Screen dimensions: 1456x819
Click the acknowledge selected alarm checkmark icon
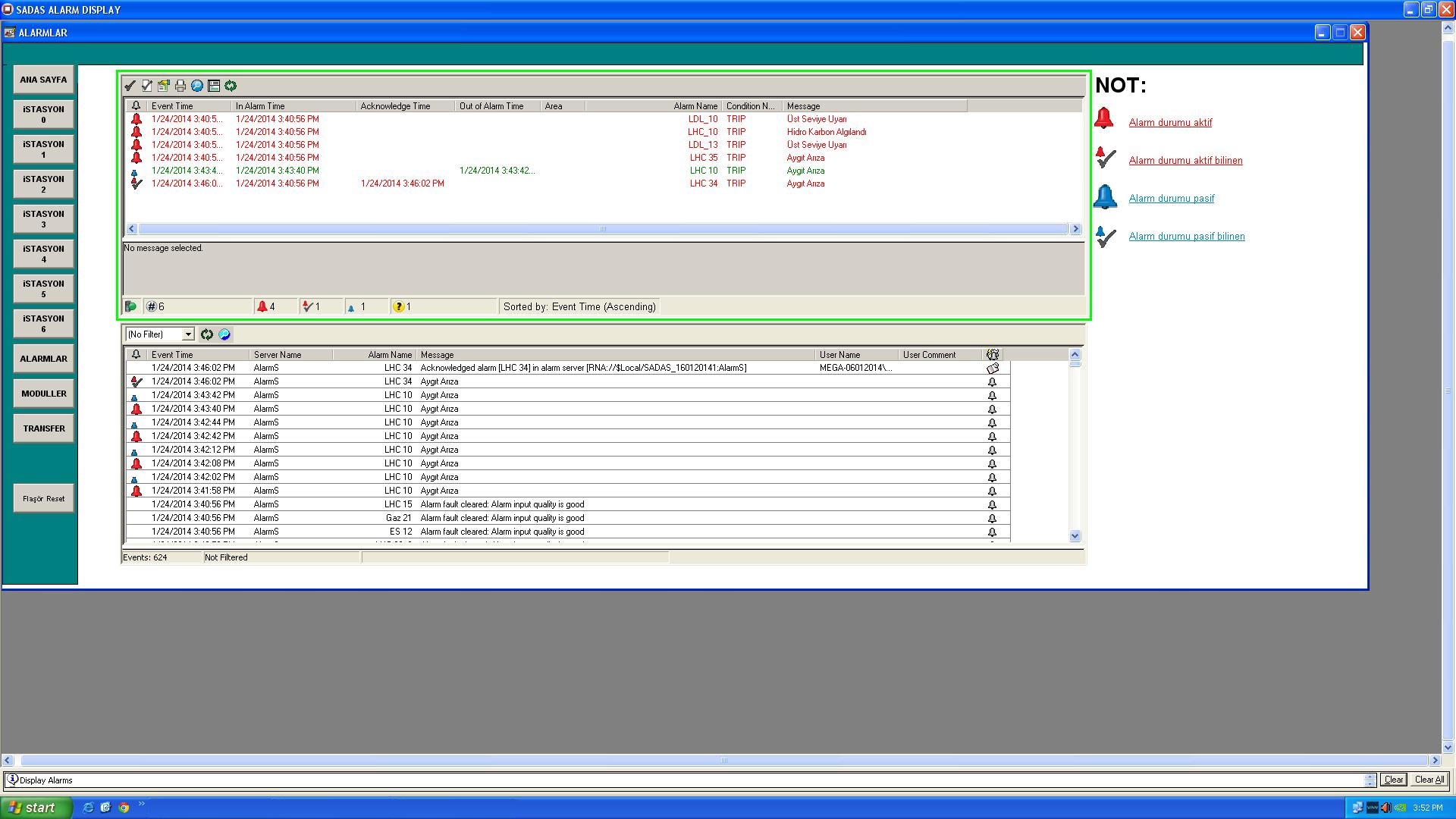[130, 86]
